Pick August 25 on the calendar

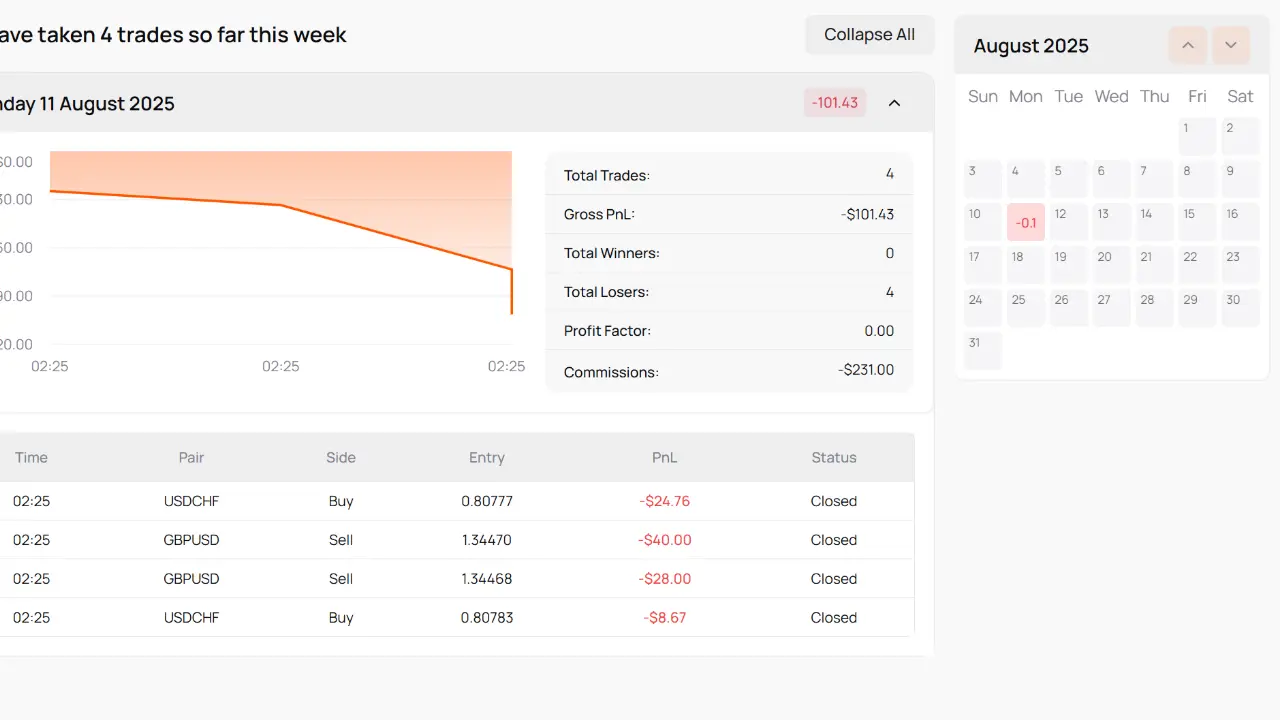1026,308
